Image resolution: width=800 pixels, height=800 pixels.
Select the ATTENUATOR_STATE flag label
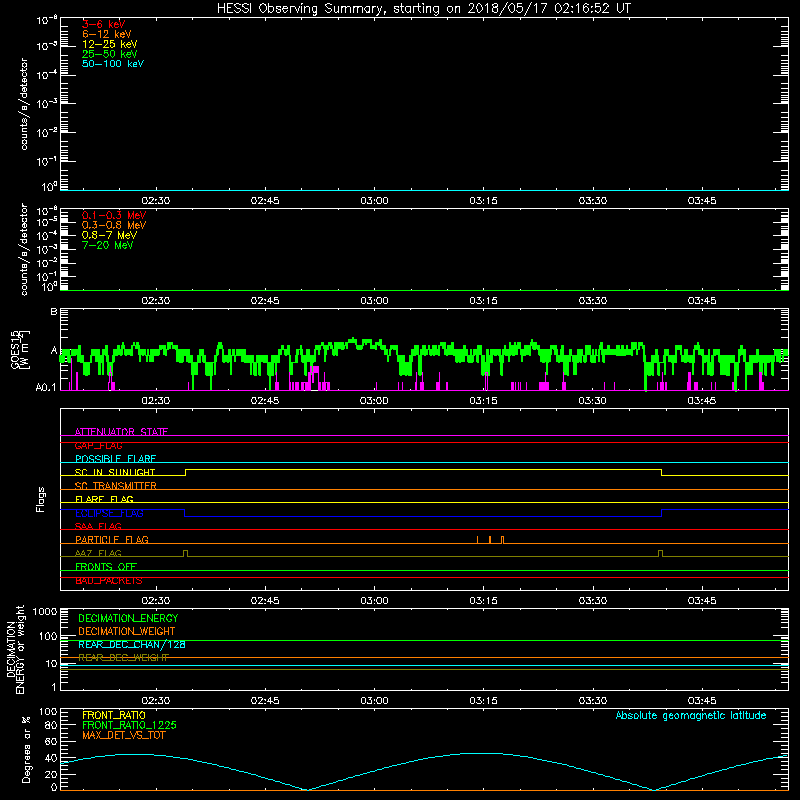click(x=121, y=432)
